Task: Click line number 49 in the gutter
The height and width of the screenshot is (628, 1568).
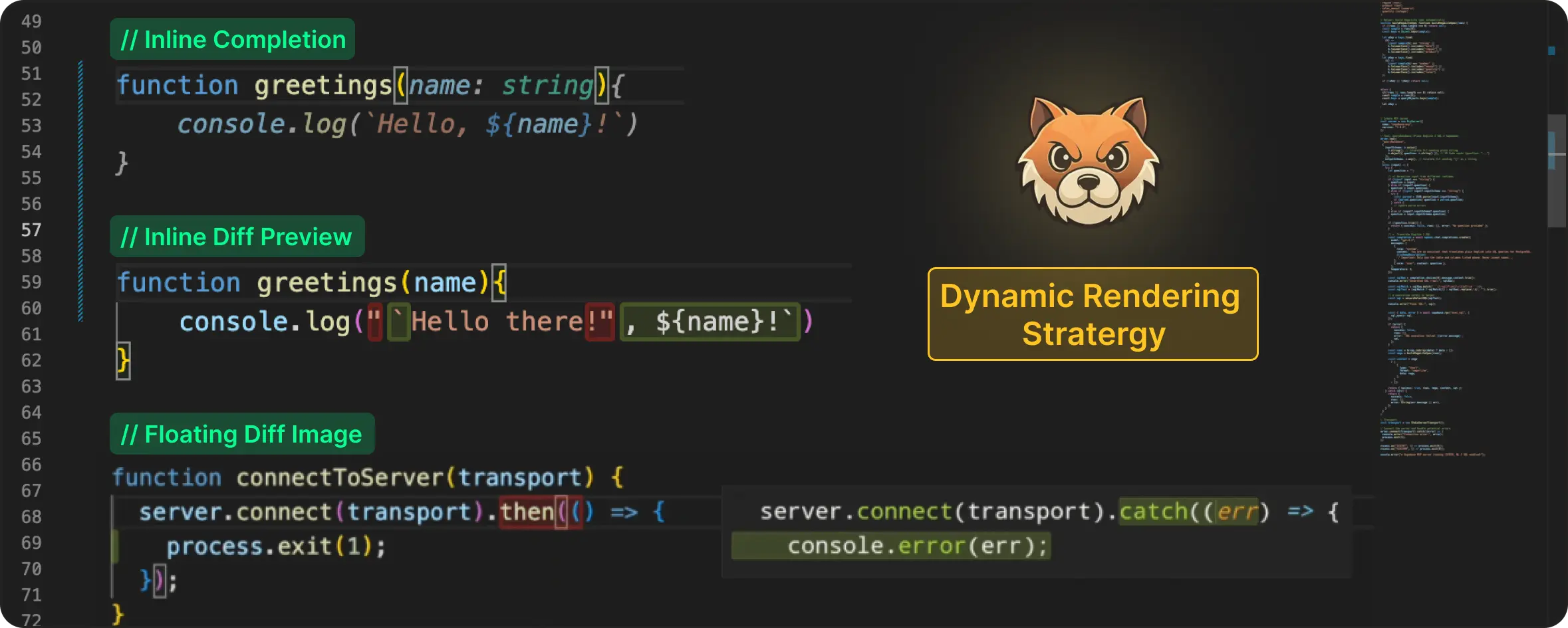Action: pos(31,21)
